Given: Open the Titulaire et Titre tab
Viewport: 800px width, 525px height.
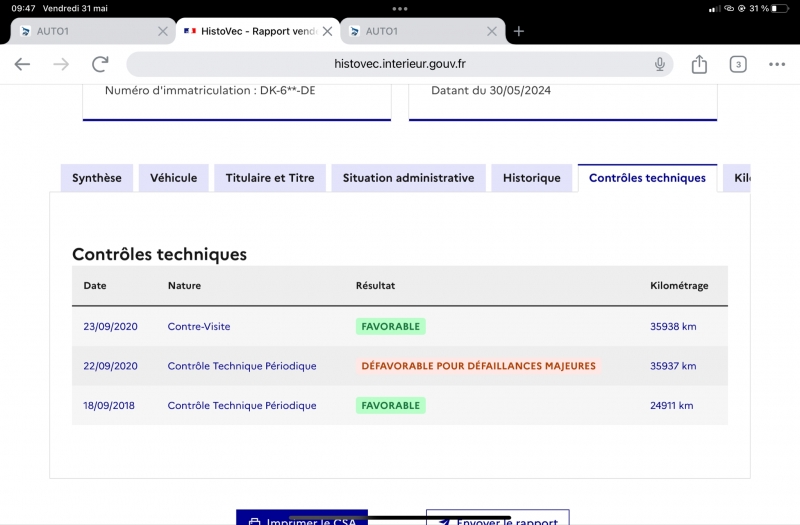Looking at the screenshot, I should click(x=270, y=178).
